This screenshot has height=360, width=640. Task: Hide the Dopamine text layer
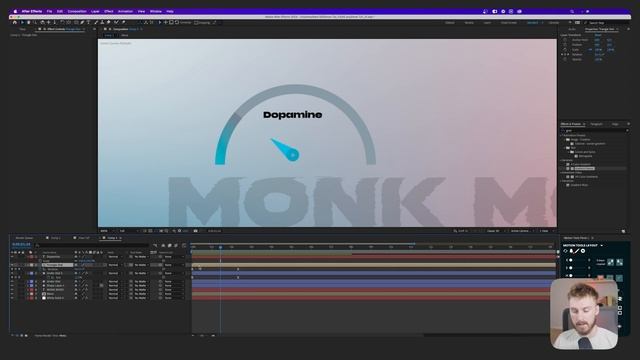click(x=12, y=257)
